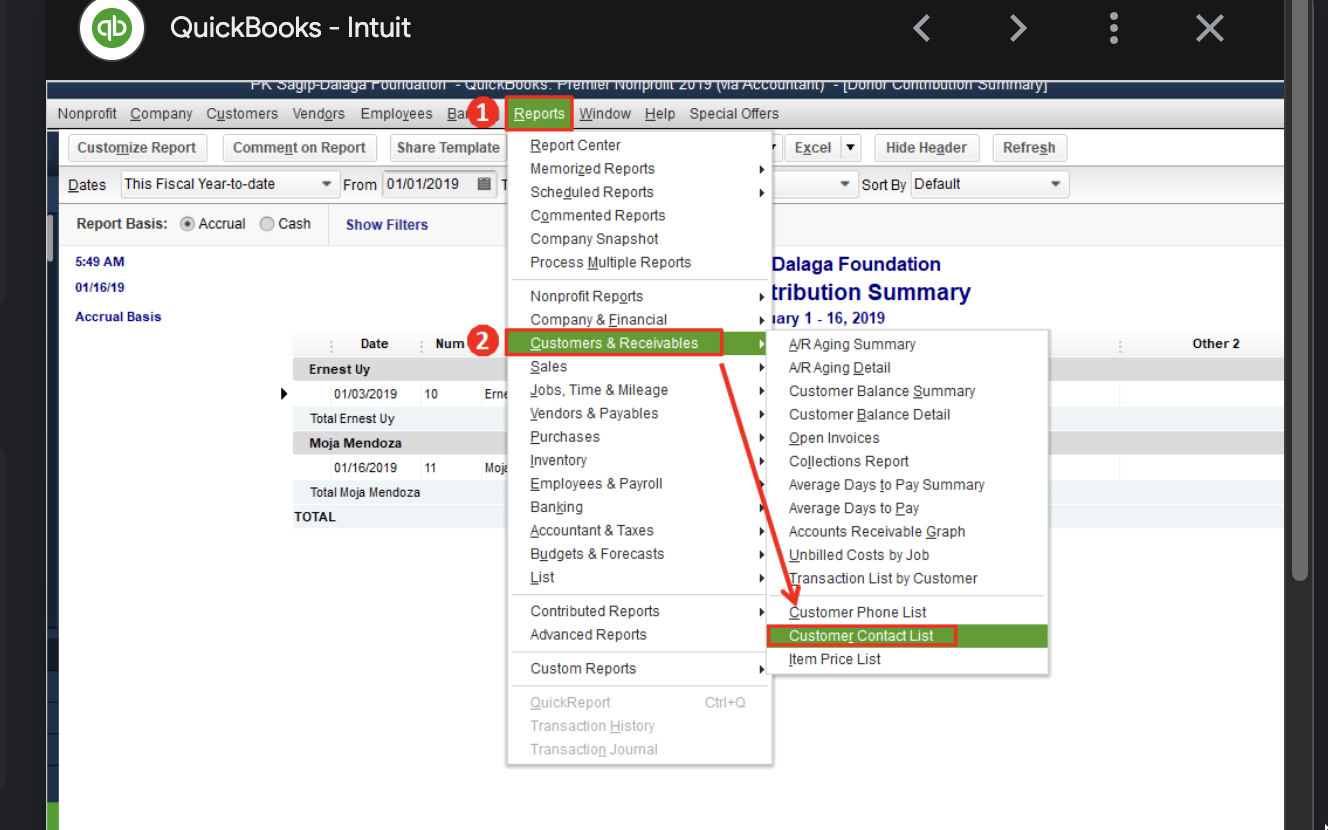The height and width of the screenshot is (830, 1328).
Task: Open the three-dot overflow menu
Action: (1113, 28)
